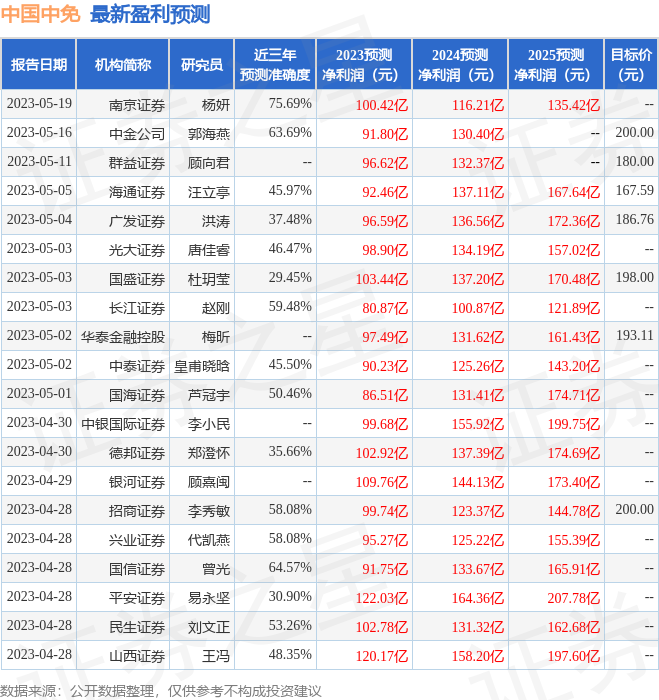Click researcher name 芦冠宇

coord(209,395)
